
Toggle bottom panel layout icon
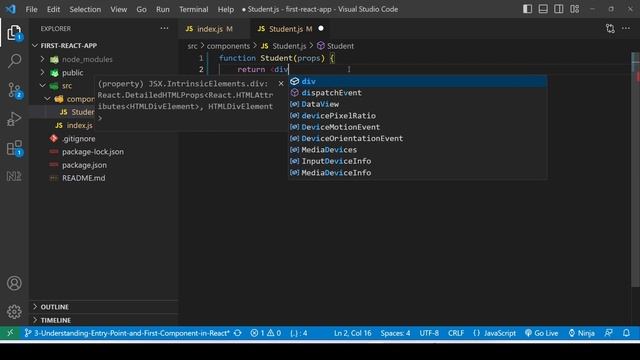pos(543,9)
